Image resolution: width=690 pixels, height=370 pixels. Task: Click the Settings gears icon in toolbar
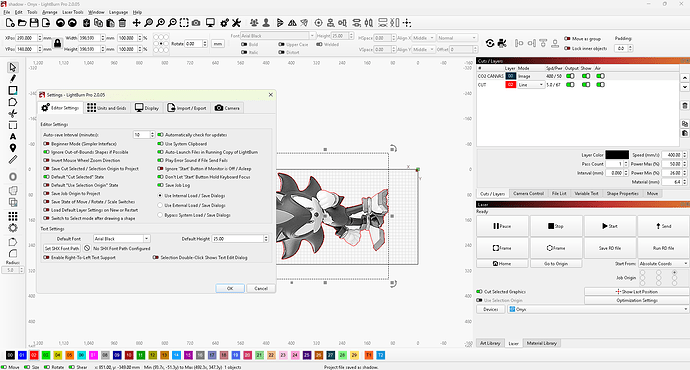(224, 23)
